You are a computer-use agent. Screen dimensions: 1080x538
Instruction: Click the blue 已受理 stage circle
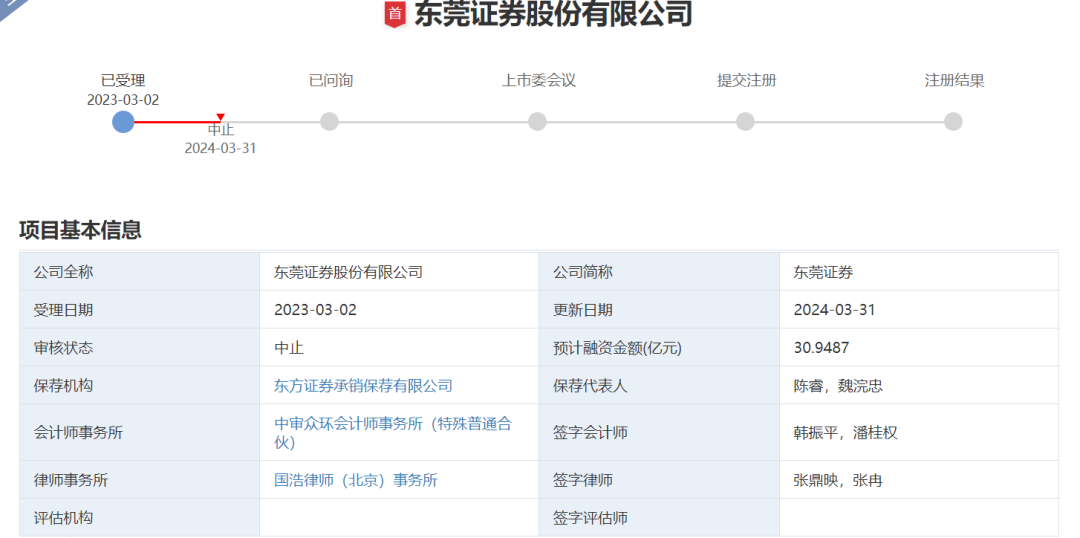123,121
